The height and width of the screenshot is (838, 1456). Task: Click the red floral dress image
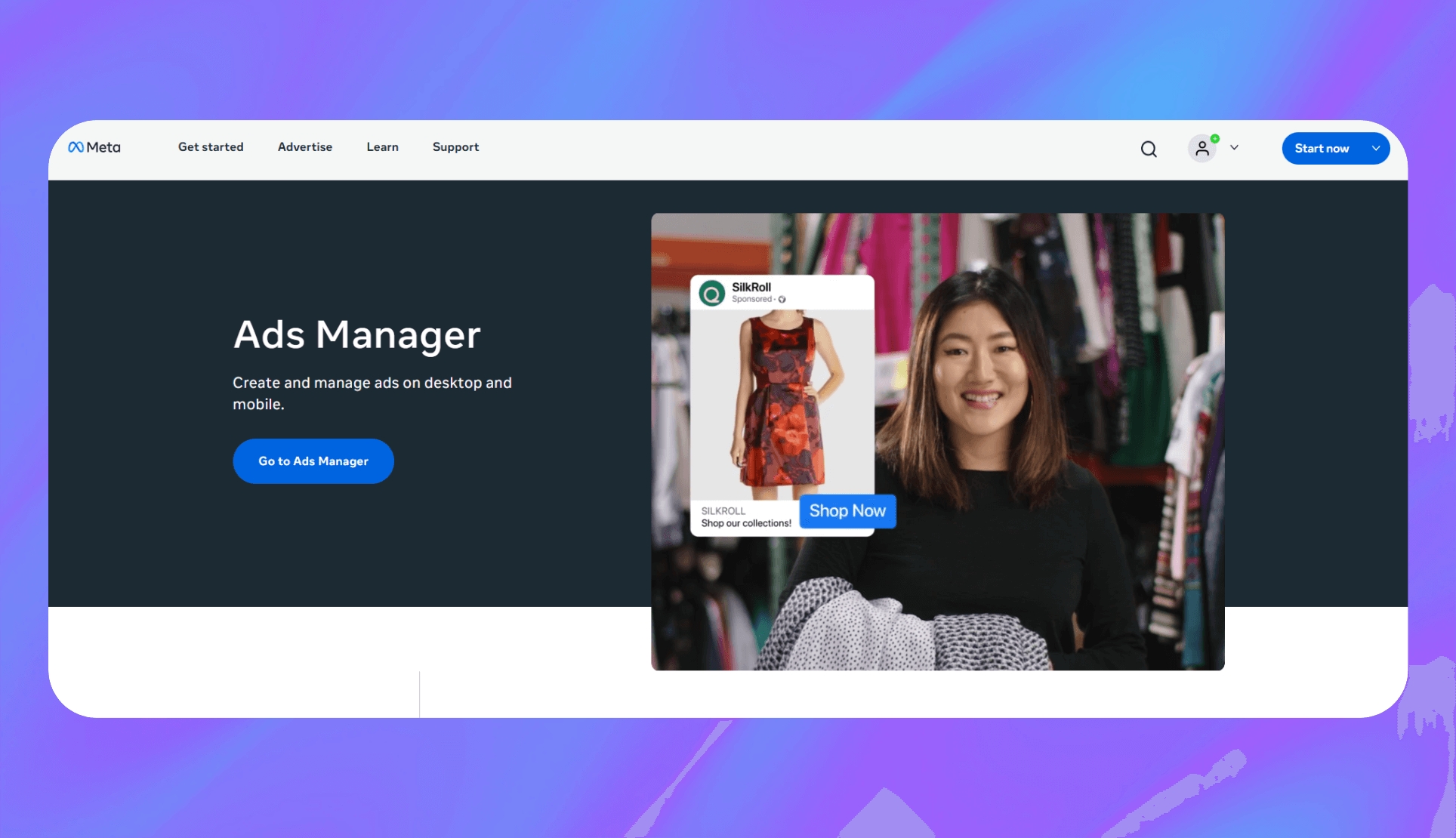tap(782, 402)
